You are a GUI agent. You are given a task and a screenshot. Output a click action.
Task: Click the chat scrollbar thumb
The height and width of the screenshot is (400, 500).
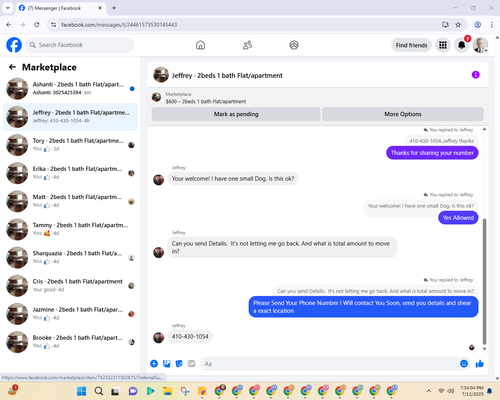coord(484,282)
